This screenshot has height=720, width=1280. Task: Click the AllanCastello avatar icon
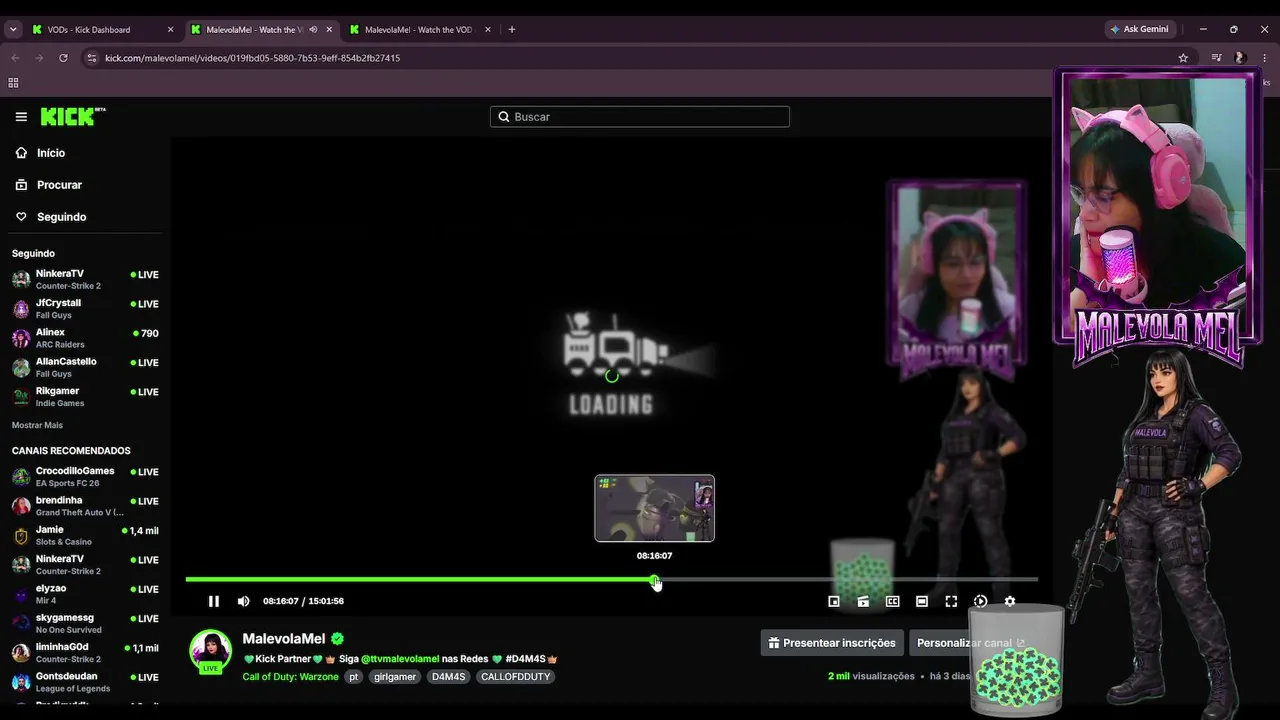click(x=21, y=367)
